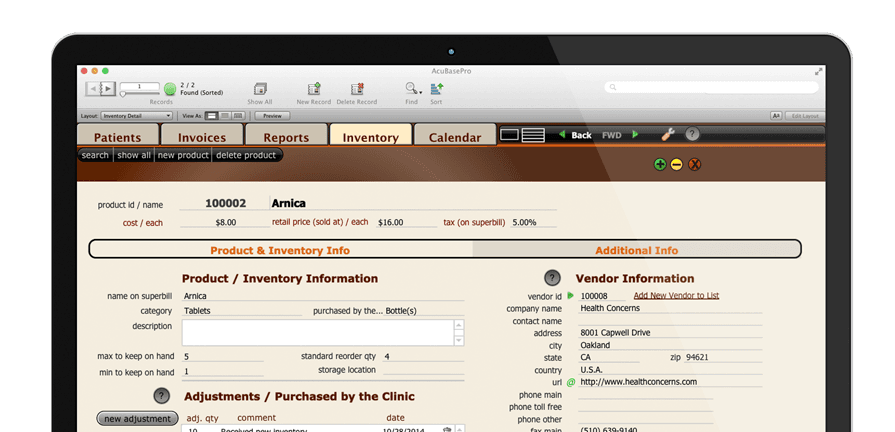
Task: Expand the Find dropdown arrow
Action: [x=421, y=92]
